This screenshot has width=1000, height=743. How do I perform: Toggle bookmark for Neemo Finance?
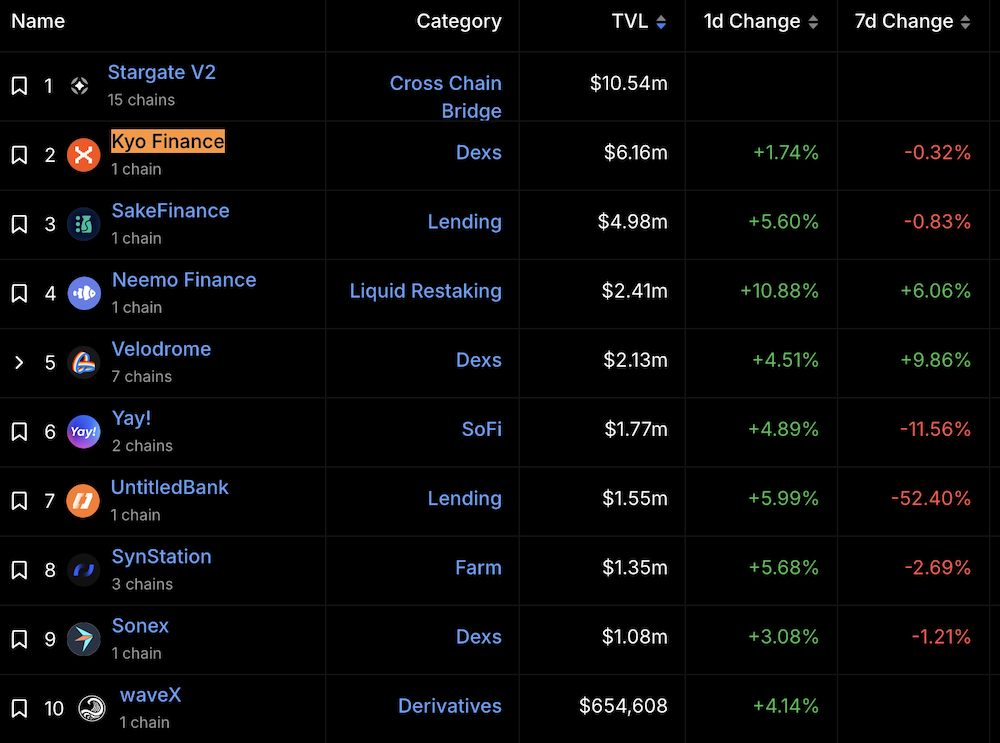click(x=19, y=293)
